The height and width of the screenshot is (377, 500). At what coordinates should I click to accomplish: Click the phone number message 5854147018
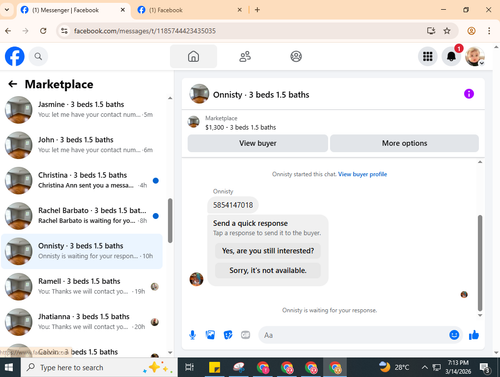[233, 205]
